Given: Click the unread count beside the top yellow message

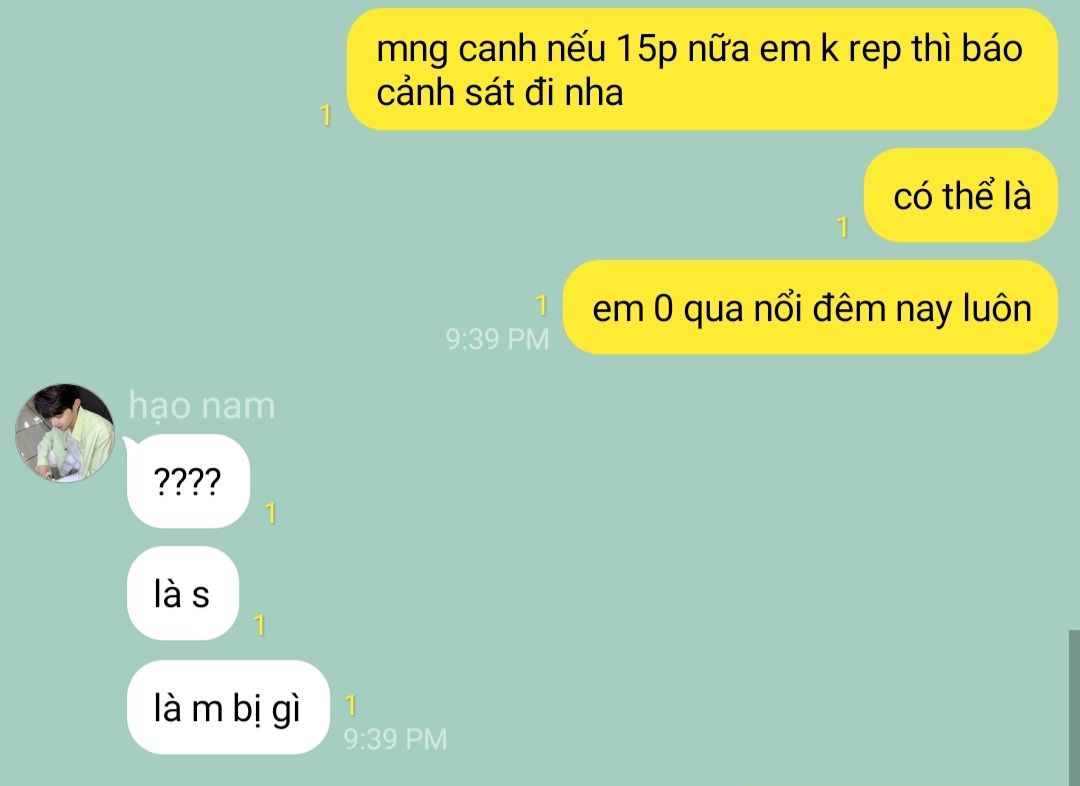Looking at the screenshot, I should [x=326, y=115].
